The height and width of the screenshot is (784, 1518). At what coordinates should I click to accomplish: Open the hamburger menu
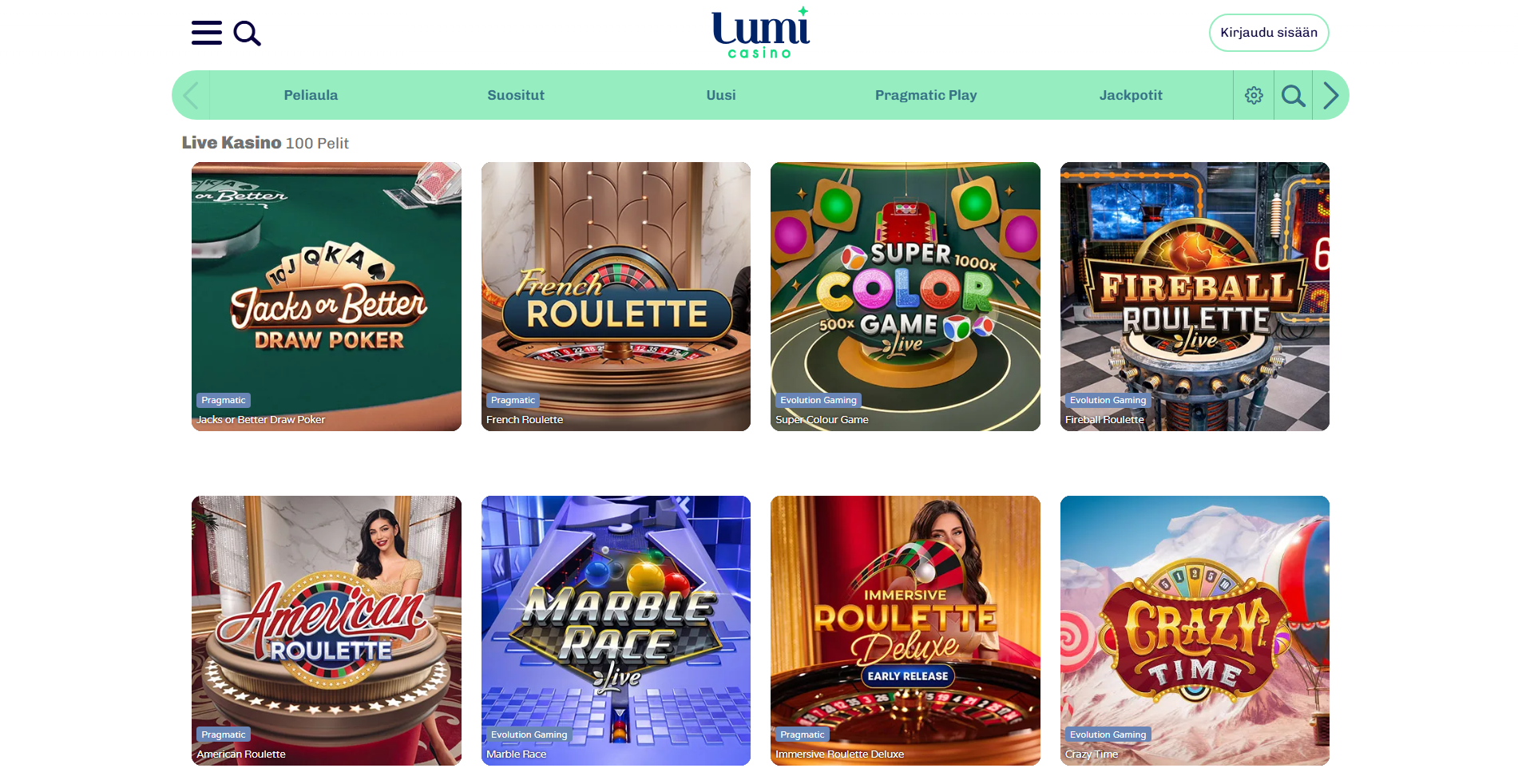coord(206,33)
